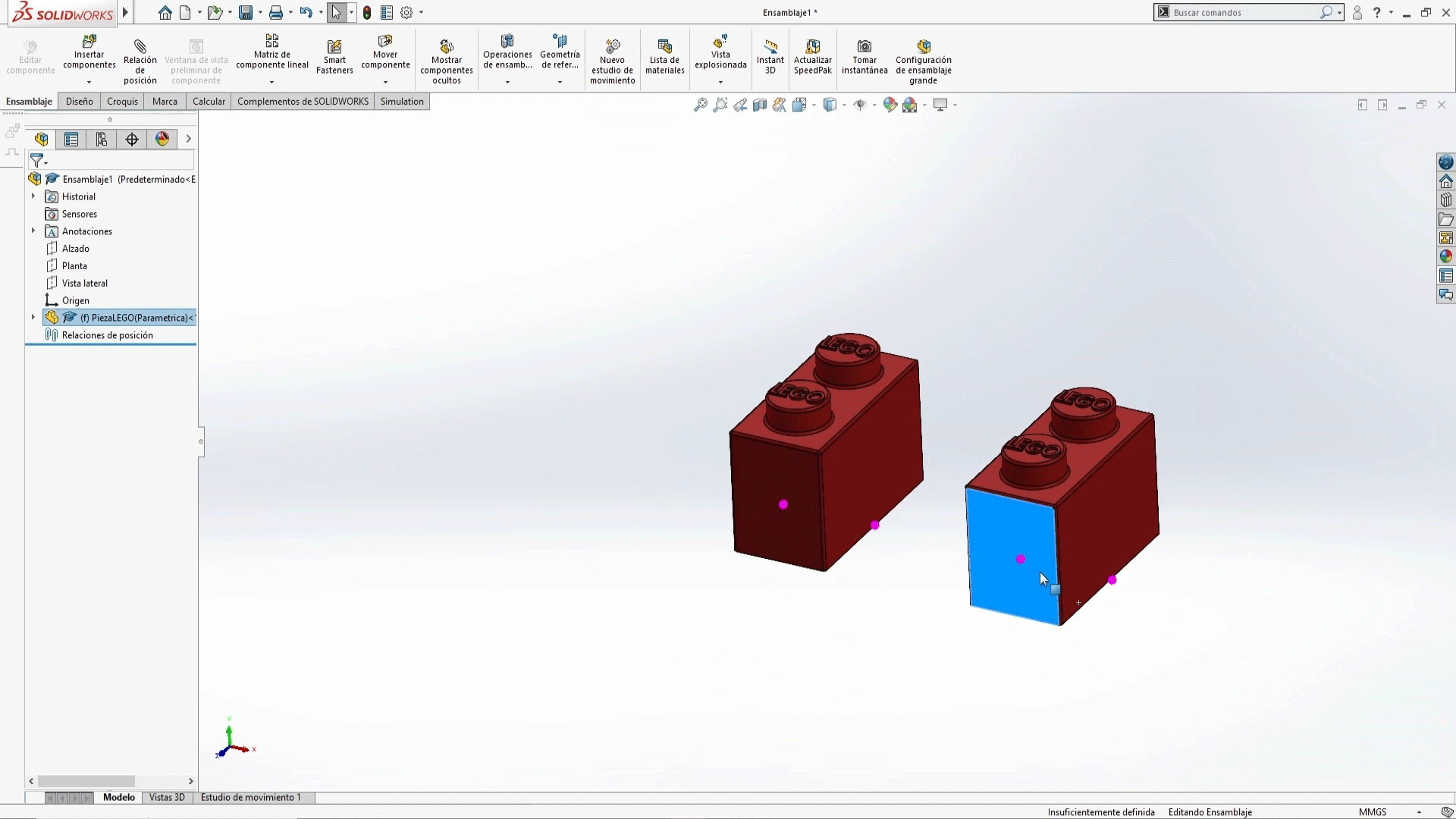1456x819 pixels.
Task: Switch to the Simulation tab
Action: click(402, 102)
